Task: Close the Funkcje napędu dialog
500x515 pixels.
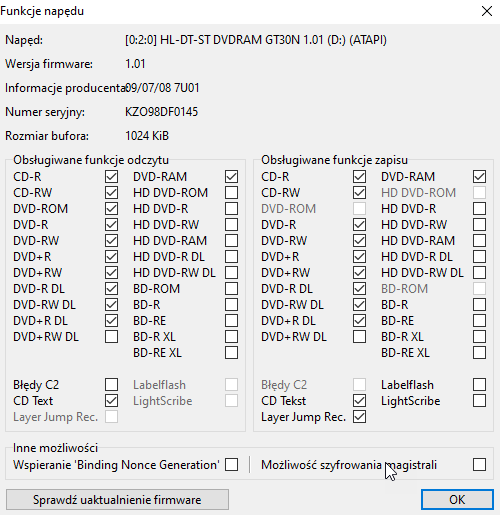Action: pyautogui.click(x=487, y=11)
